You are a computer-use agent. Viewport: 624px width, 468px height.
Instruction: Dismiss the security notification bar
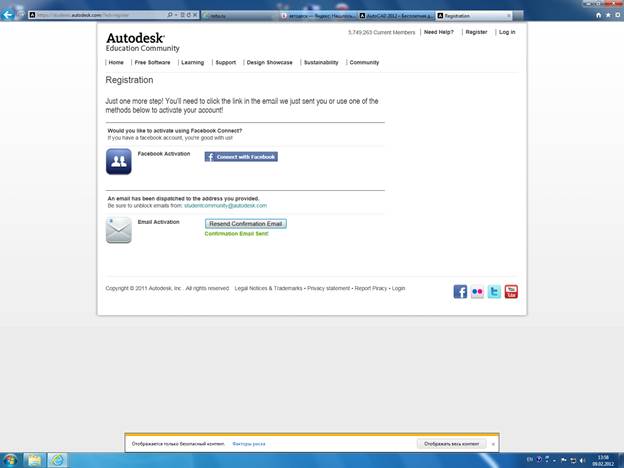[493, 444]
